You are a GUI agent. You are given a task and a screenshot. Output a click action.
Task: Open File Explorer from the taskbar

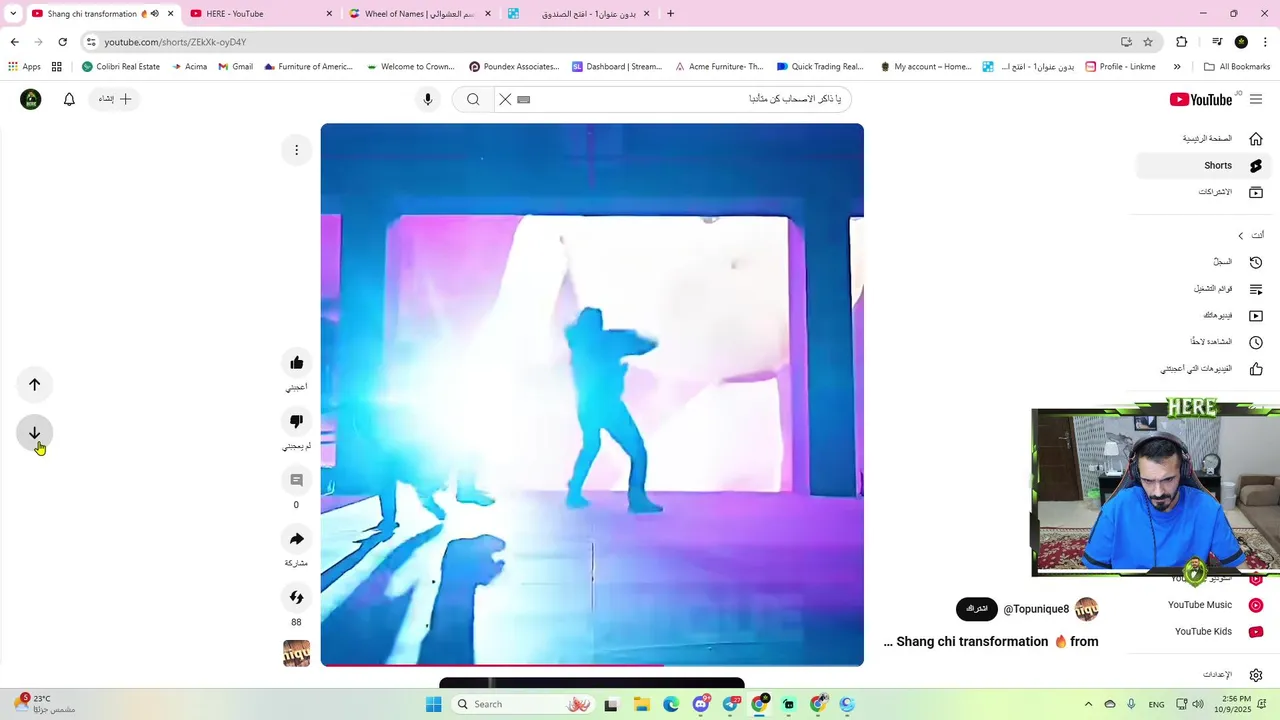coord(640,704)
